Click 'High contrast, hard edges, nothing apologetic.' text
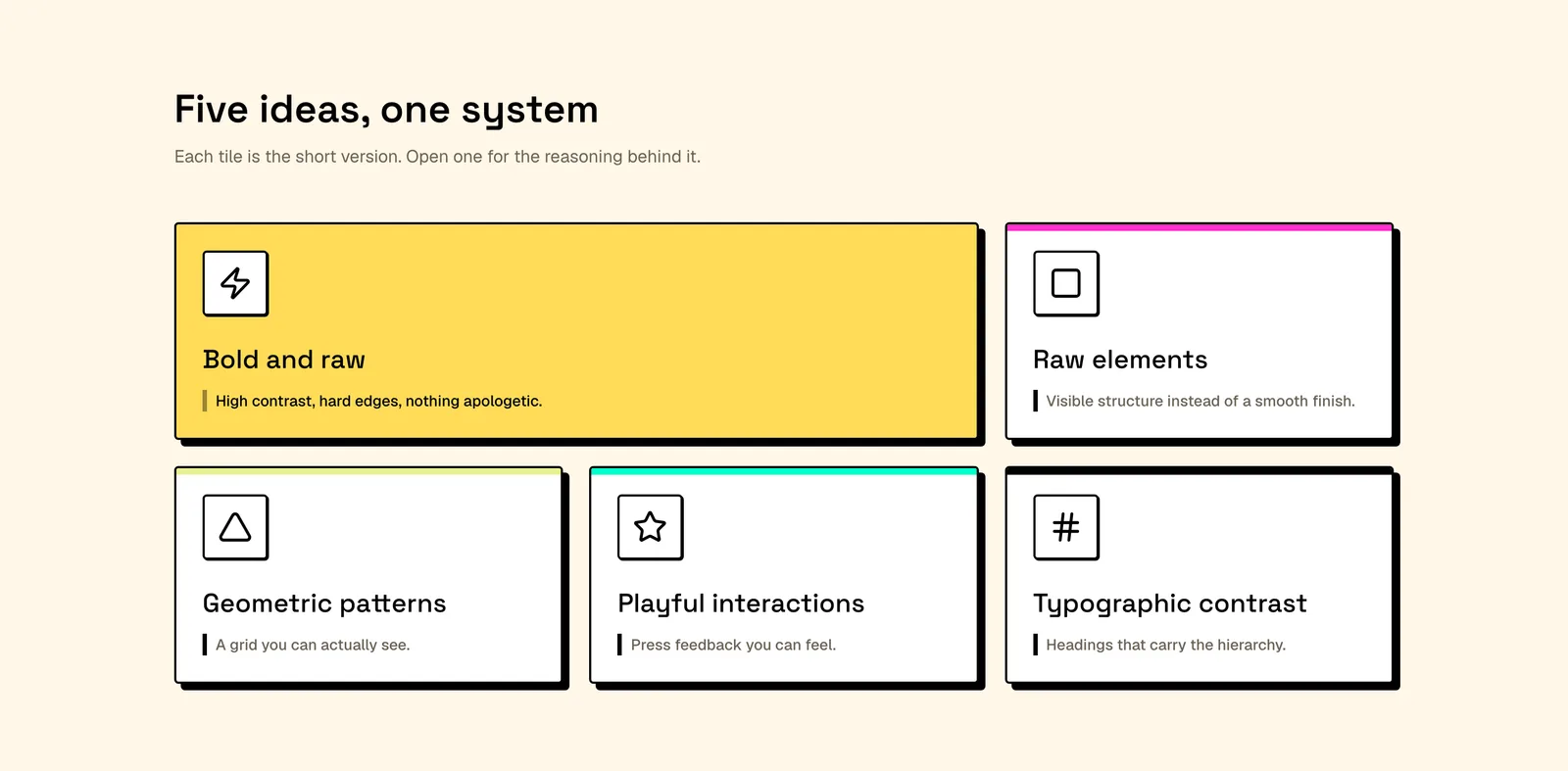This screenshot has width=1568, height=771. pyautogui.click(x=378, y=401)
